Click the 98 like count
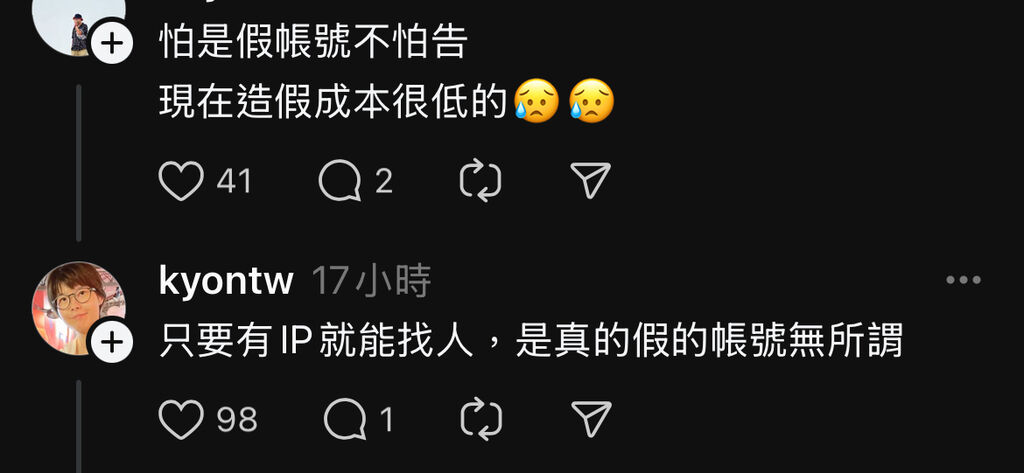Viewport: 1024px width, 473px height. [236, 419]
